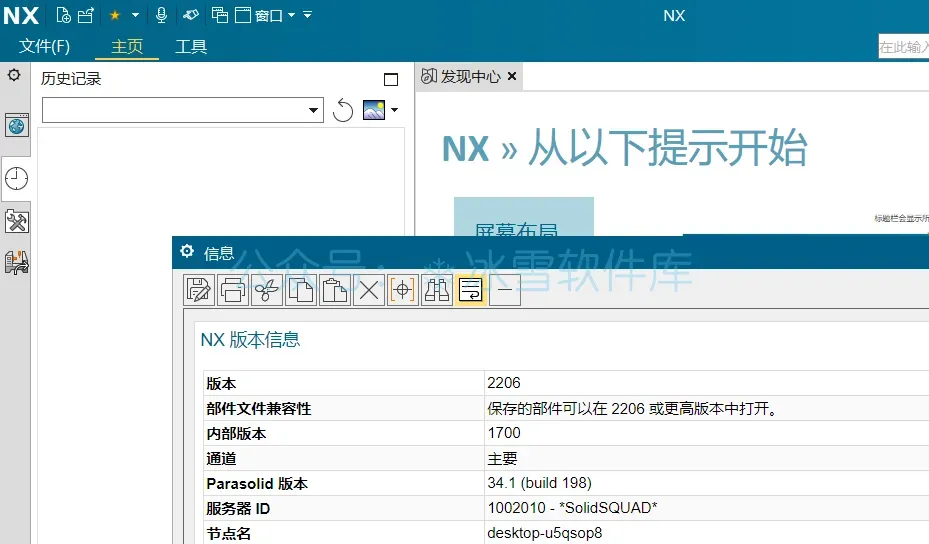Image resolution: width=929 pixels, height=544 pixels.
Task: Toggle word wrap in 信息 toolbar
Action: pyautogui.click(x=470, y=290)
